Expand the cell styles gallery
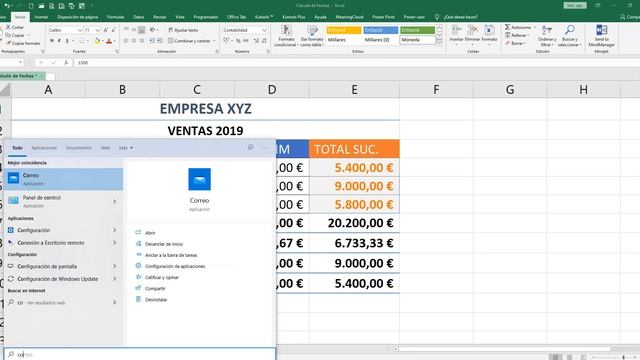 [x=440, y=42]
